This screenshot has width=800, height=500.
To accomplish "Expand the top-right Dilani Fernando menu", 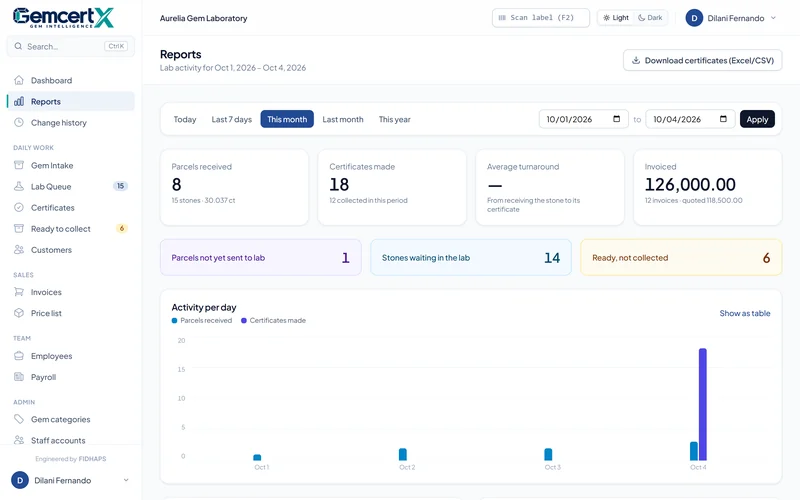I will pyautogui.click(x=773, y=18).
